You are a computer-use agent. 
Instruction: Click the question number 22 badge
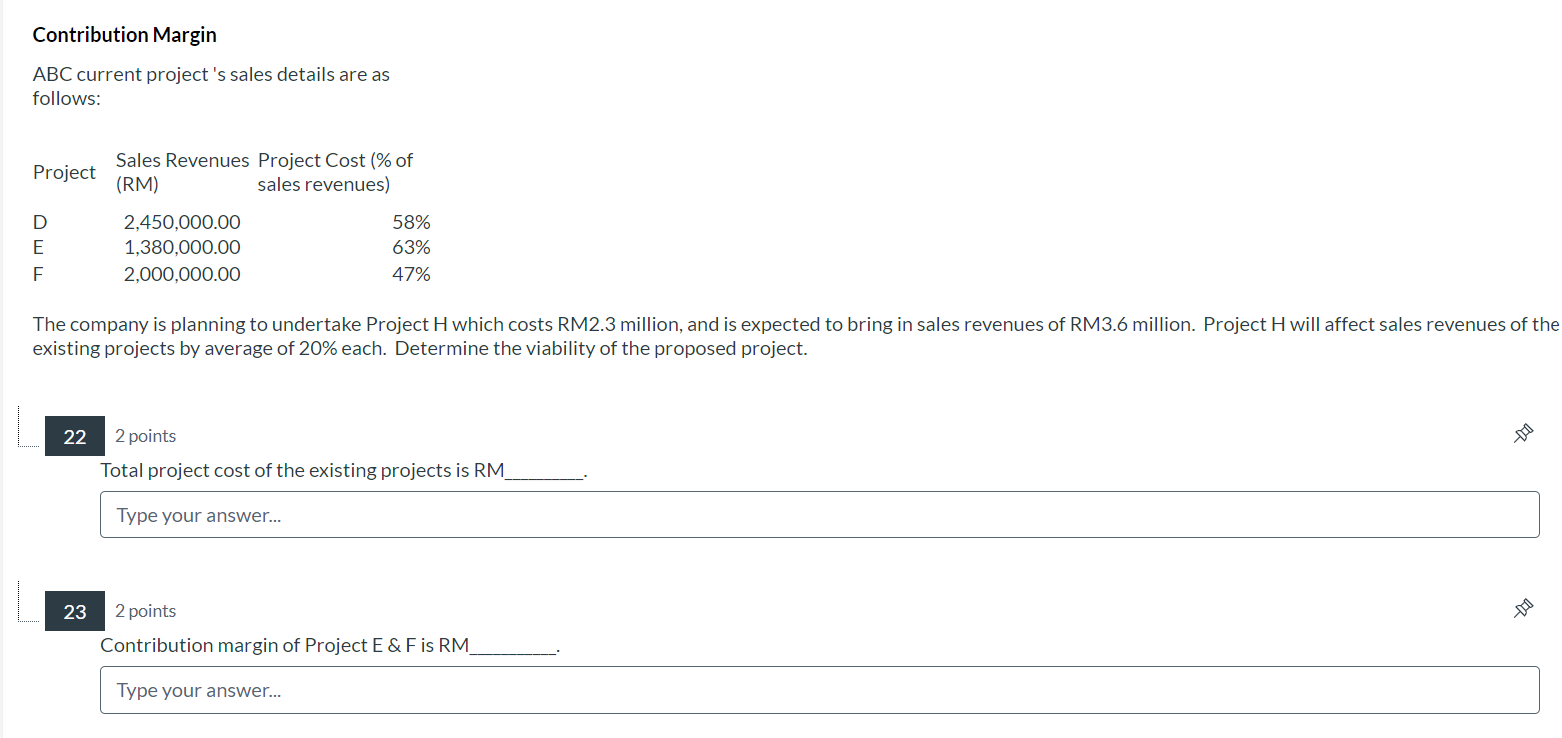click(x=74, y=436)
